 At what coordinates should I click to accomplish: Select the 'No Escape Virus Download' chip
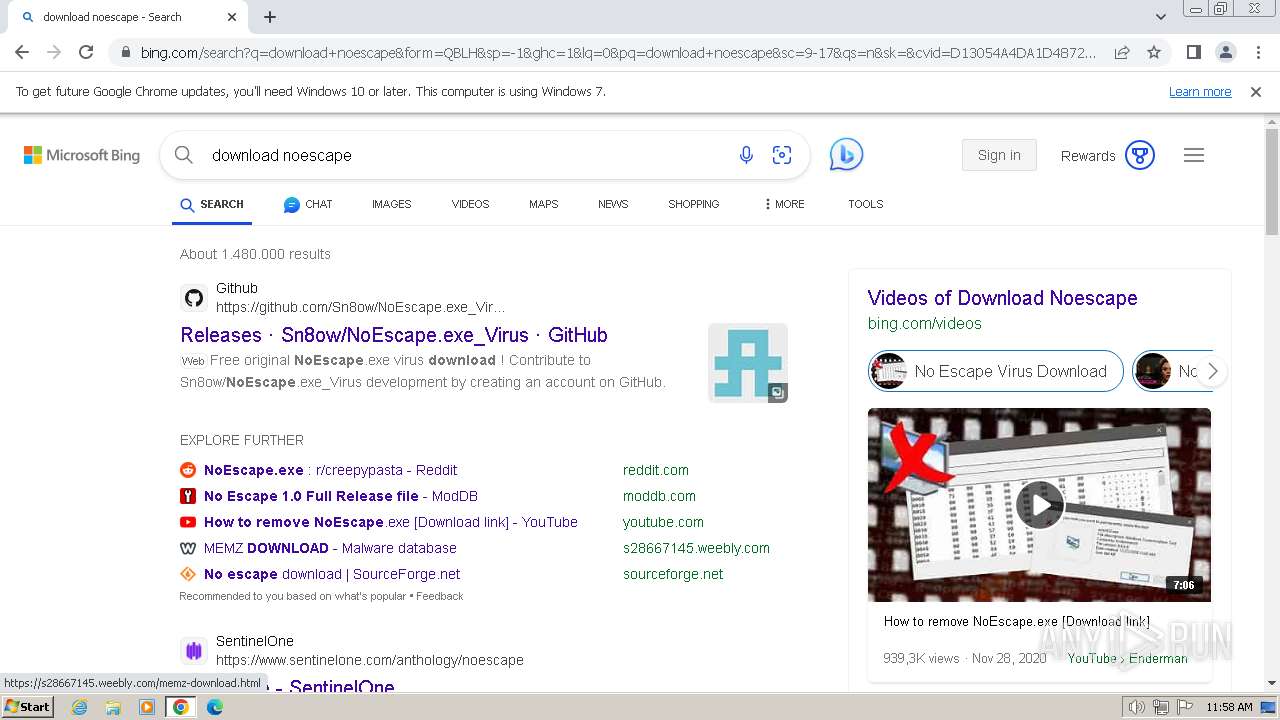pyautogui.click(x=996, y=371)
